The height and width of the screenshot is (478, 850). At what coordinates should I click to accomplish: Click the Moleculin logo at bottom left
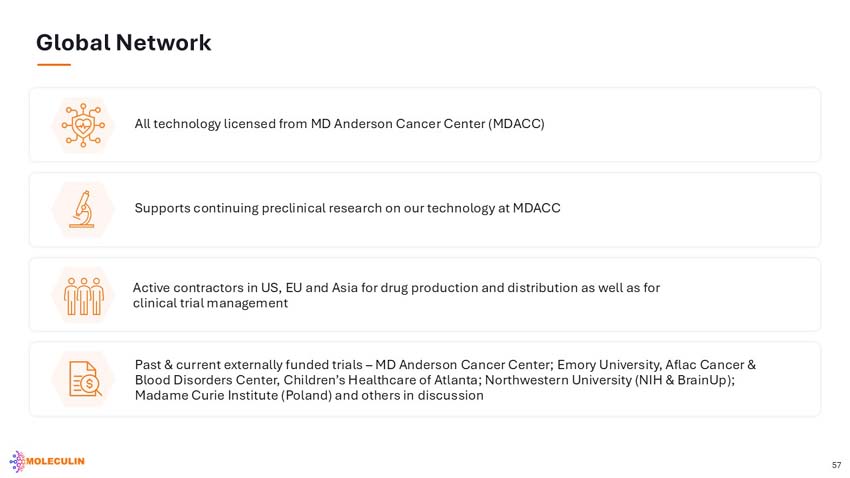point(47,461)
